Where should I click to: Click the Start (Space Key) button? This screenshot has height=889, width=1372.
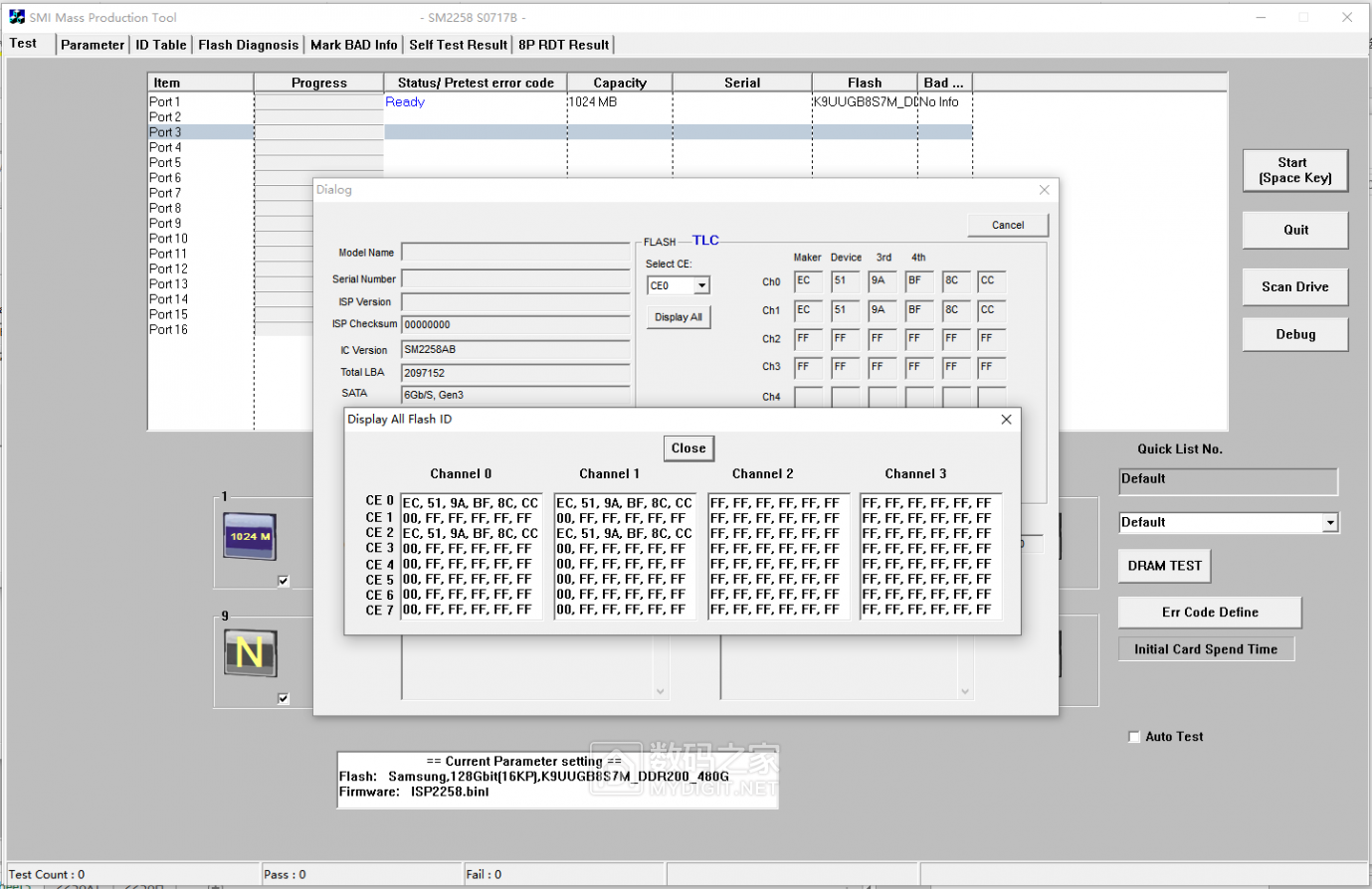tap(1294, 170)
